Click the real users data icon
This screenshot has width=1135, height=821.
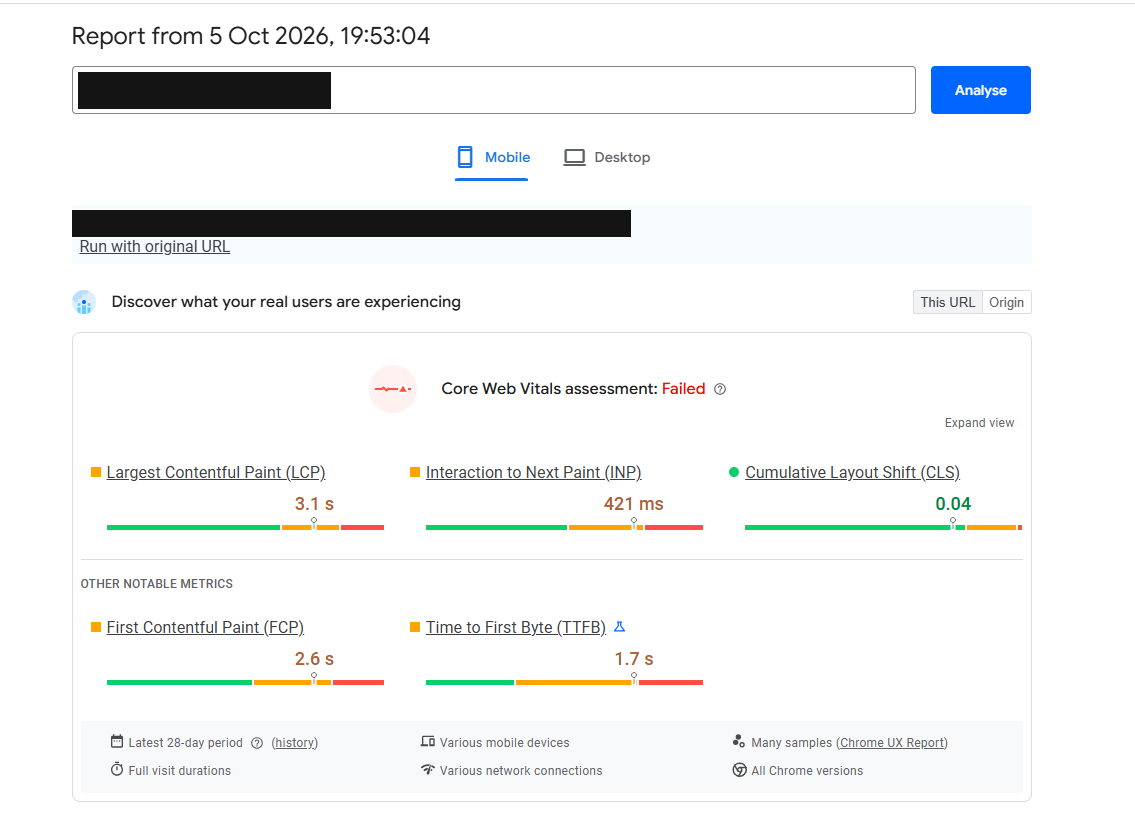pyautogui.click(x=84, y=303)
